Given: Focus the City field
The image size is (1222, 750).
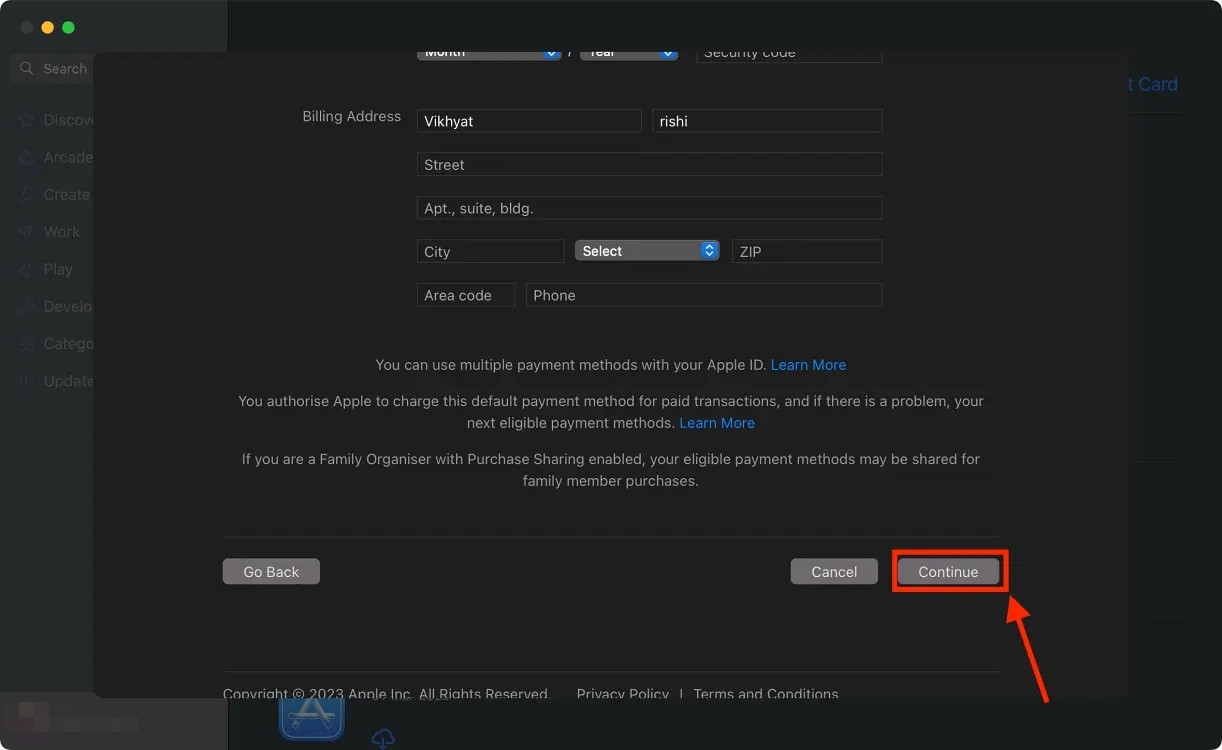Looking at the screenshot, I should point(490,251).
